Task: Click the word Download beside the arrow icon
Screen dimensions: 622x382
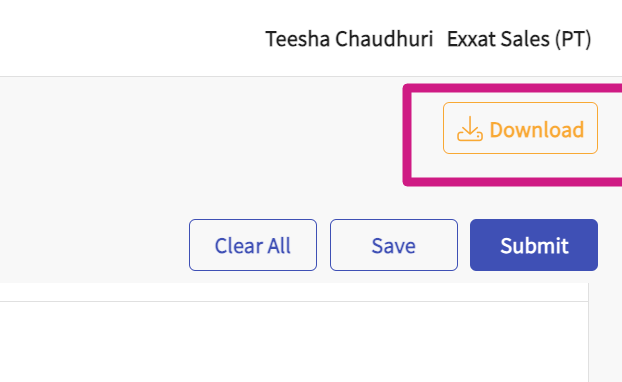Action: coord(537,129)
